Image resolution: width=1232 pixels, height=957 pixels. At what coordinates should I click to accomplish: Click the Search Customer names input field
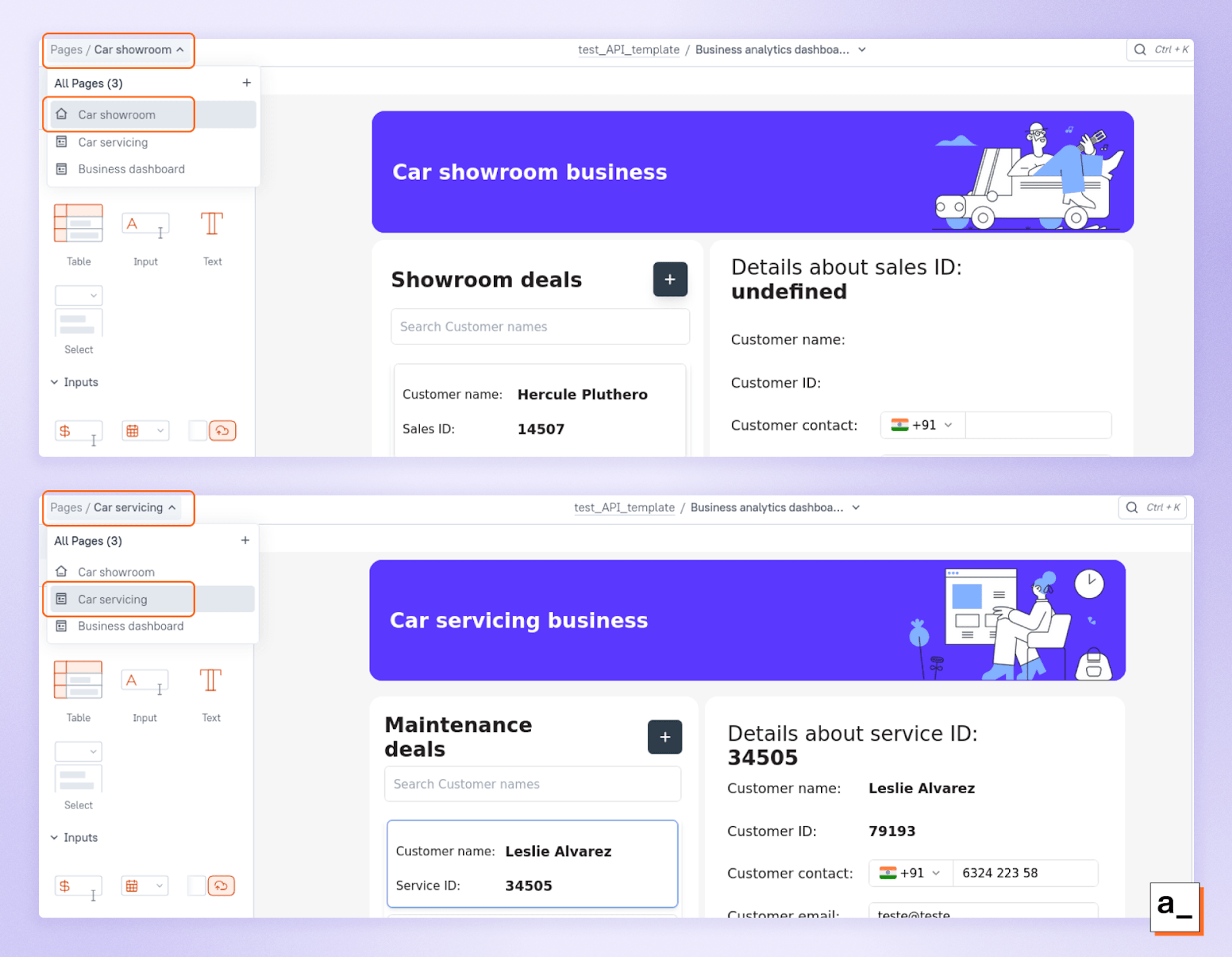pos(540,327)
